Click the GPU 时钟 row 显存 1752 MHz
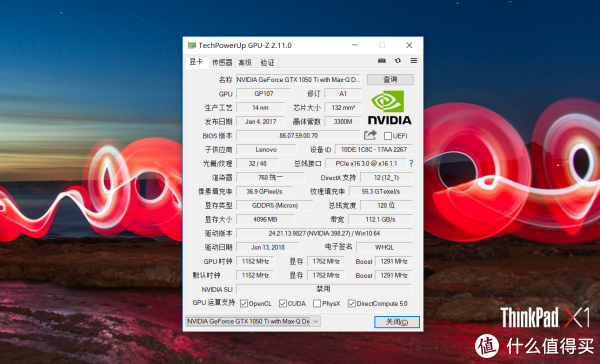The width and height of the screenshot is (600, 364). pyautogui.click(x=326, y=261)
